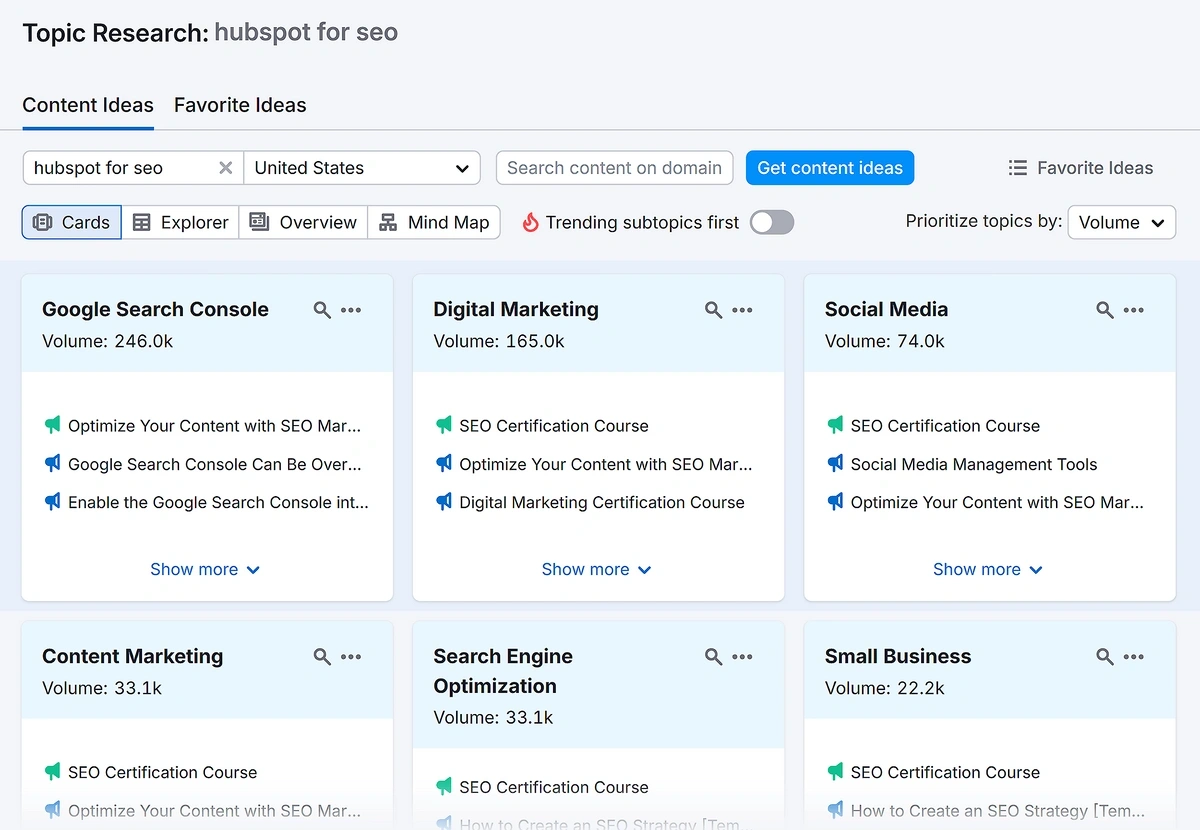Image resolution: width=1200 pixels, height=830 pixels.
Task: Expand Show more in Social Media card
Action: (x=988, y=569)
